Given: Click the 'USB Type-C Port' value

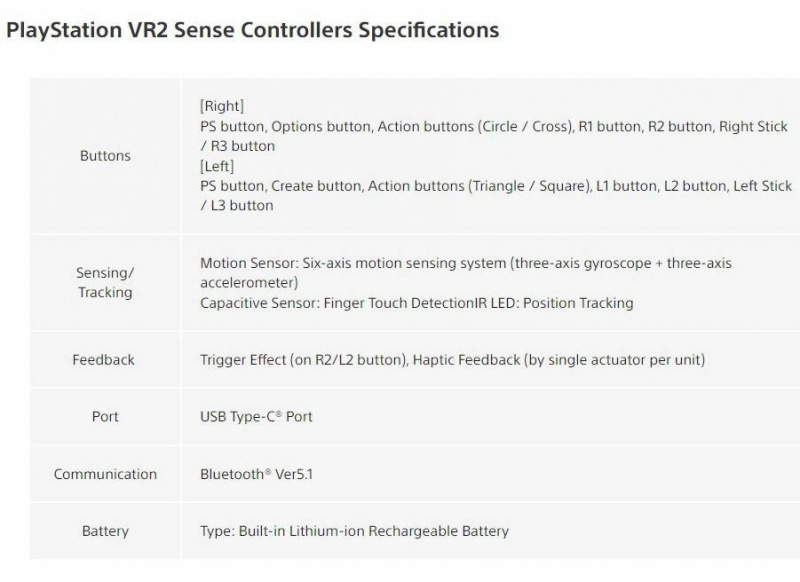Looking at the screenshot, I should pyautogui.click(x=256, y=416).
